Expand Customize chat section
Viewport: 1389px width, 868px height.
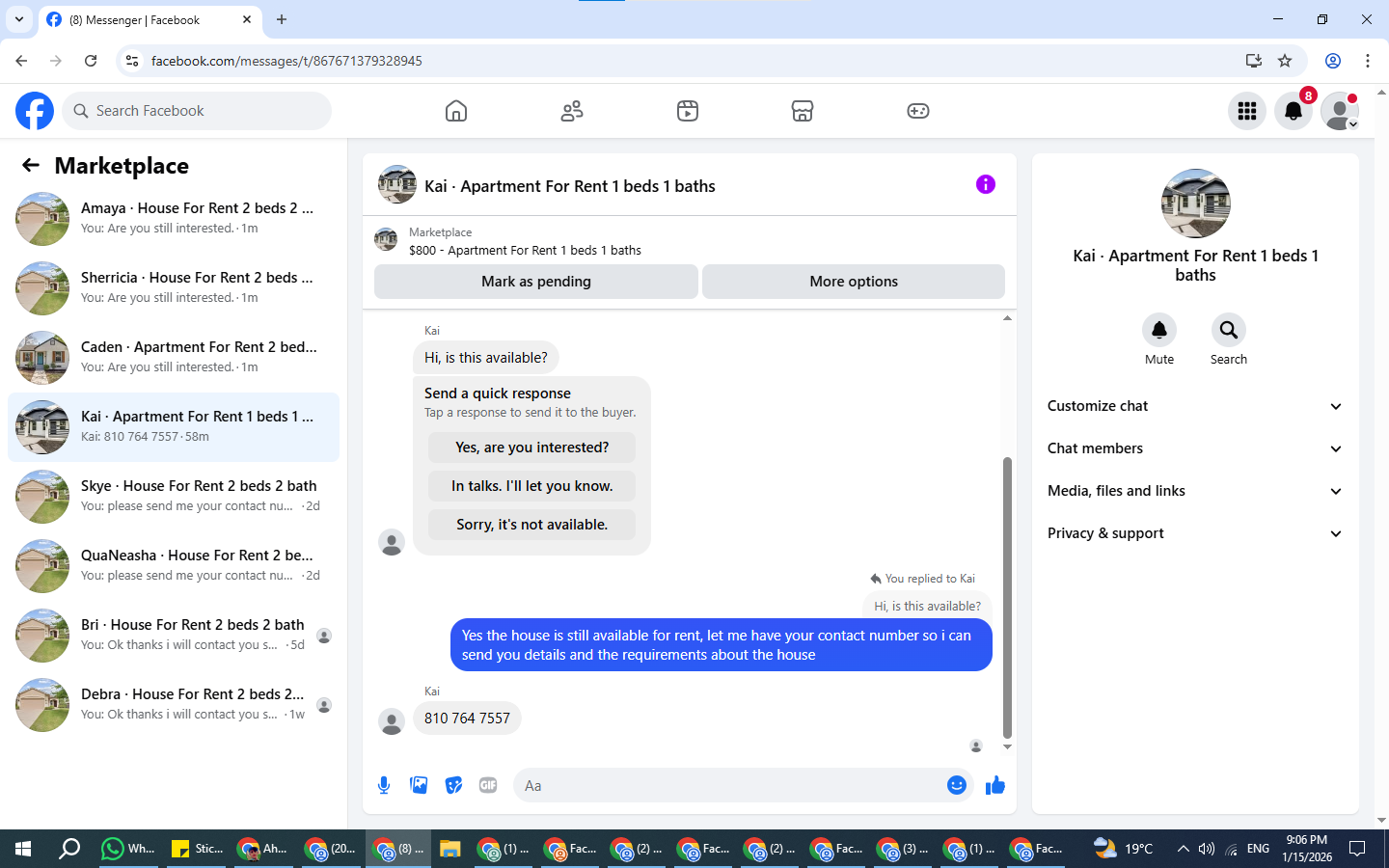[1195, 406]
